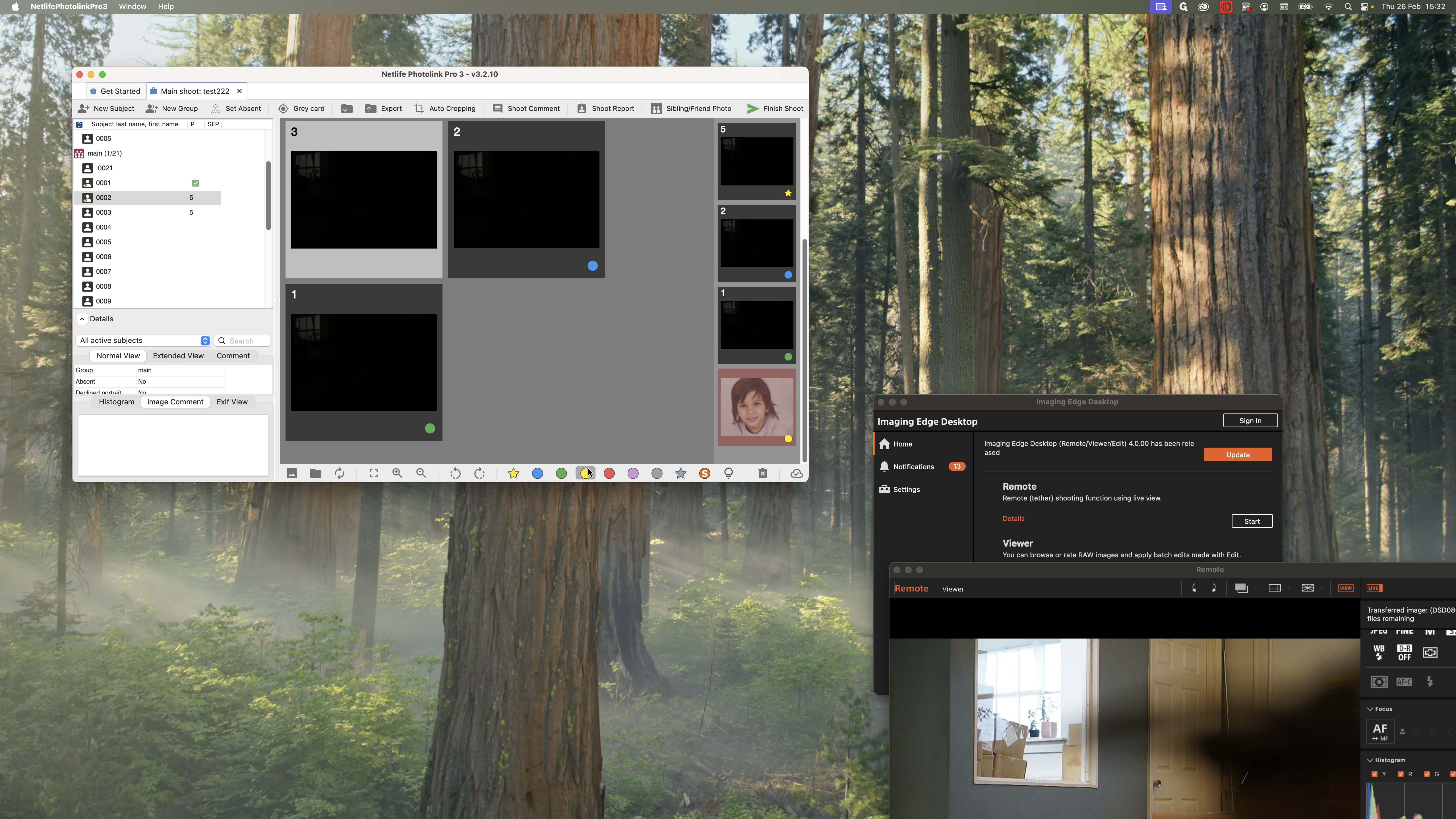Uncheck the R histogram channel checkbox
This screenshot has height=819, width=1456.
[1401, 774]
